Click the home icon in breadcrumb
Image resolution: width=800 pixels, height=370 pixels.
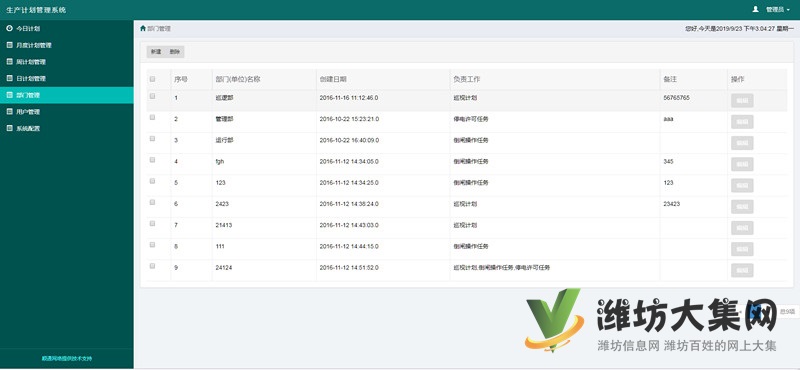(x=143, y=29)
